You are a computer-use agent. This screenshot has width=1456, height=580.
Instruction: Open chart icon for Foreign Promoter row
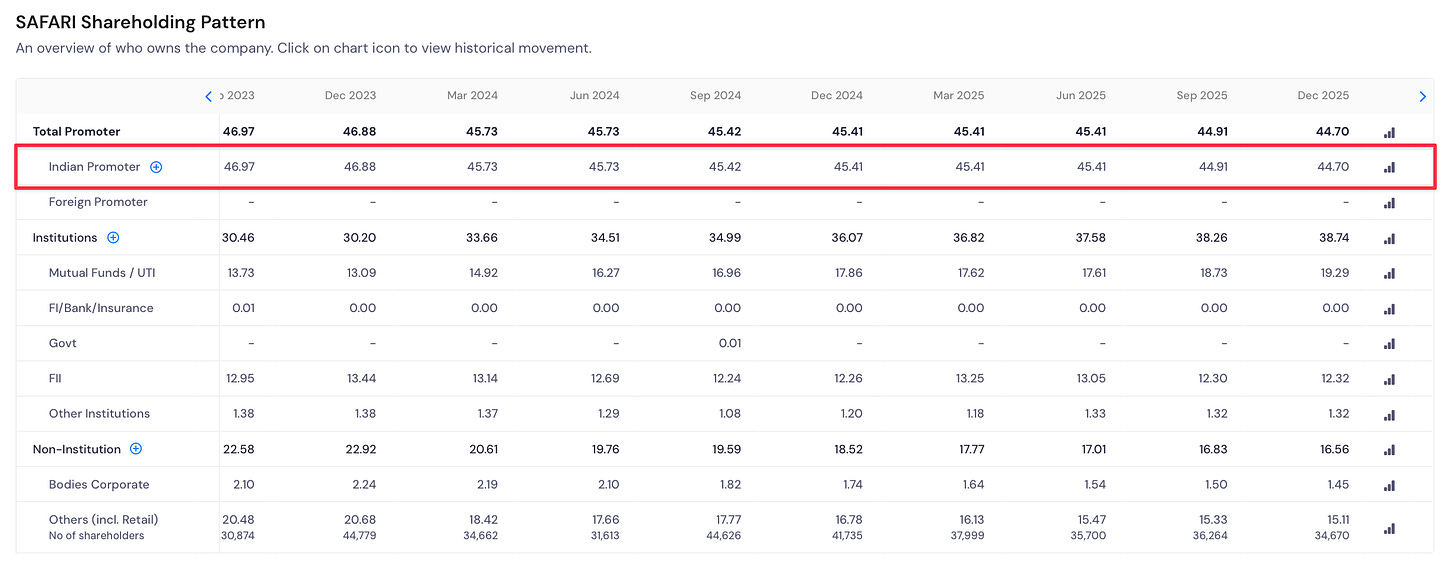1389,203
